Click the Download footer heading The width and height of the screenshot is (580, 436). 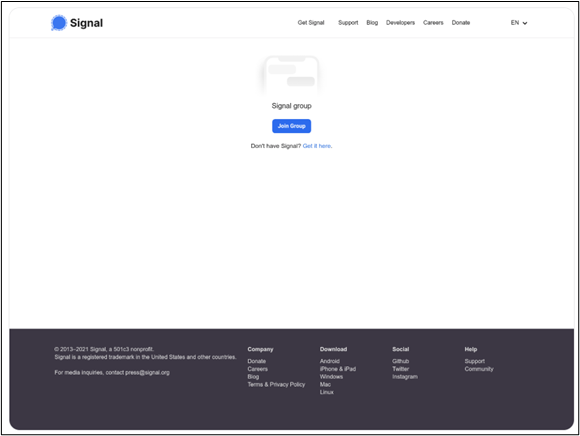tap(333, 349)
